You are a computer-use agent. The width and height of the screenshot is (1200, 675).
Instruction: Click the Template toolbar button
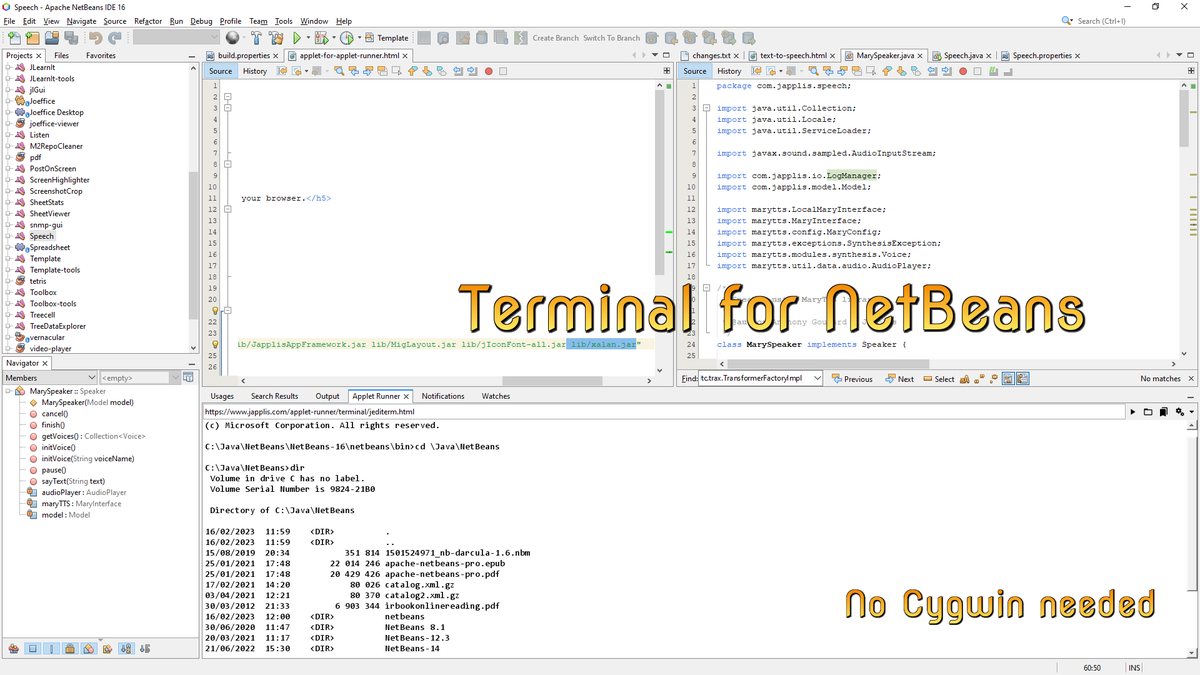click(386, 38)
